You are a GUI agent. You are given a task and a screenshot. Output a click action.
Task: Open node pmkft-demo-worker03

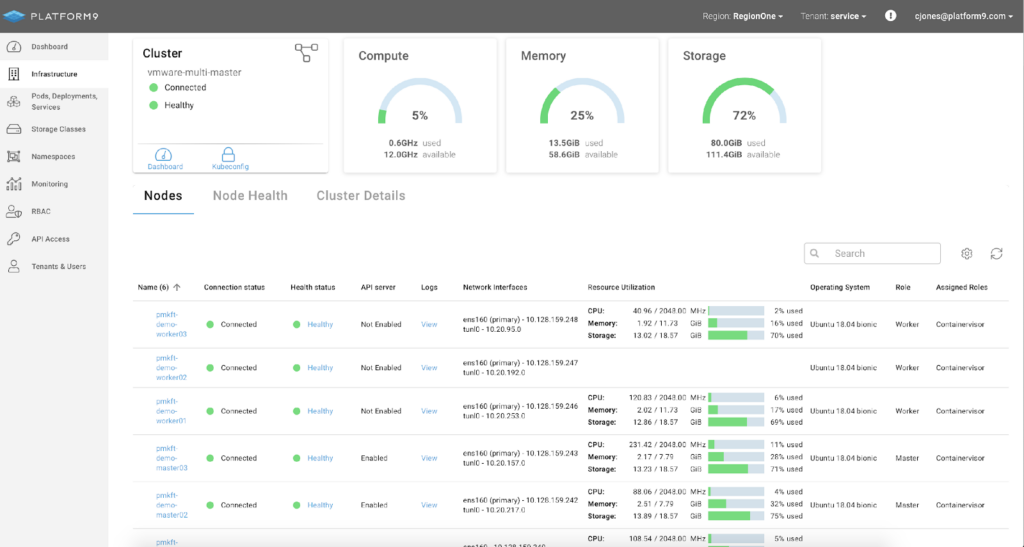[x=171, y=324]
